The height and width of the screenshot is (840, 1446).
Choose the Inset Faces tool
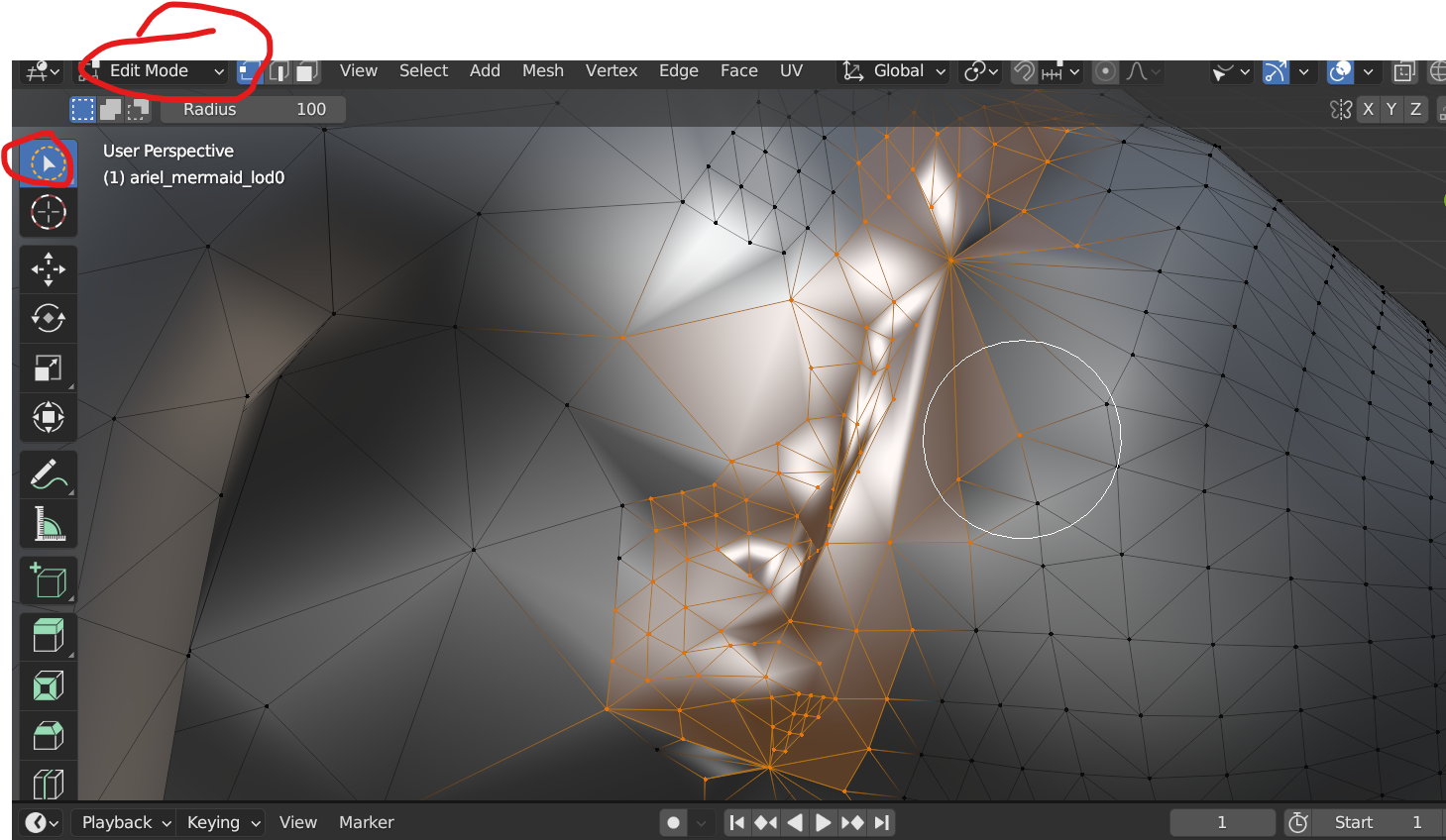(49, 686)
